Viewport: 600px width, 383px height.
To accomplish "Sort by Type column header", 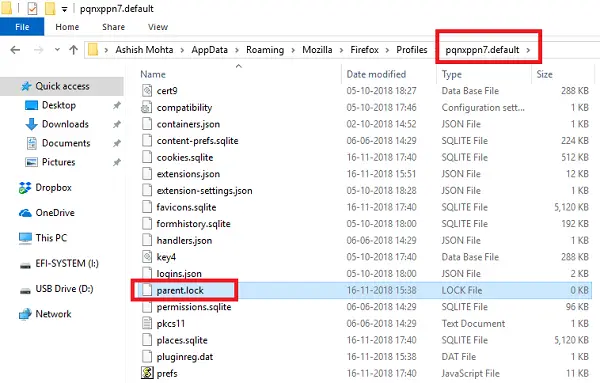I will click(452, 74).
